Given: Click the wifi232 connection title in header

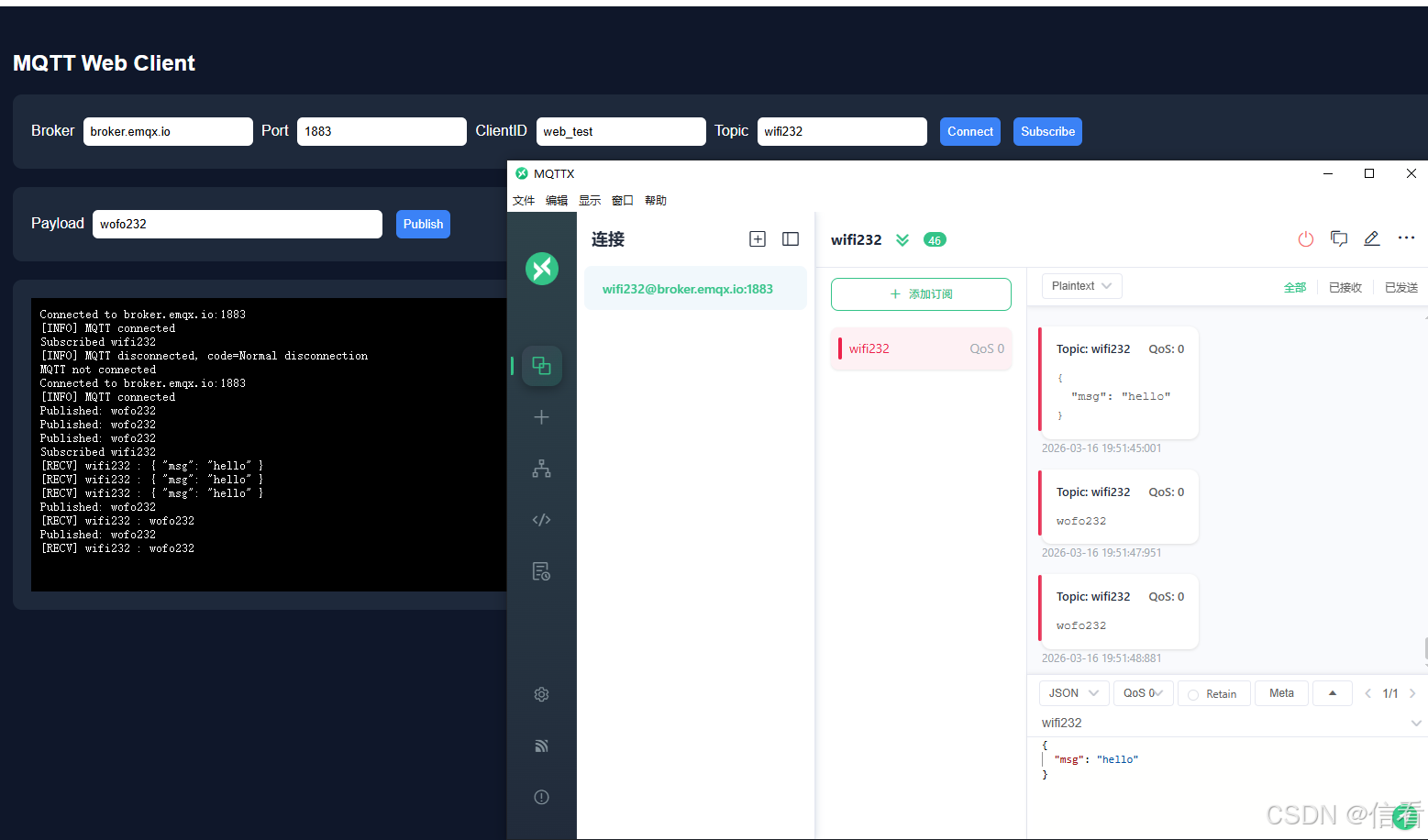Looking at the screenshot, I should click(856, 239).
